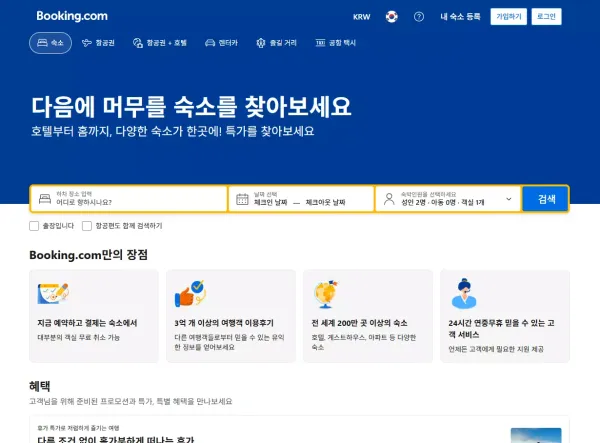Viewport: 600px width, 443px height.
Task: Open the 성인 2명 guests dropdown
Action: tap(448, 199)
